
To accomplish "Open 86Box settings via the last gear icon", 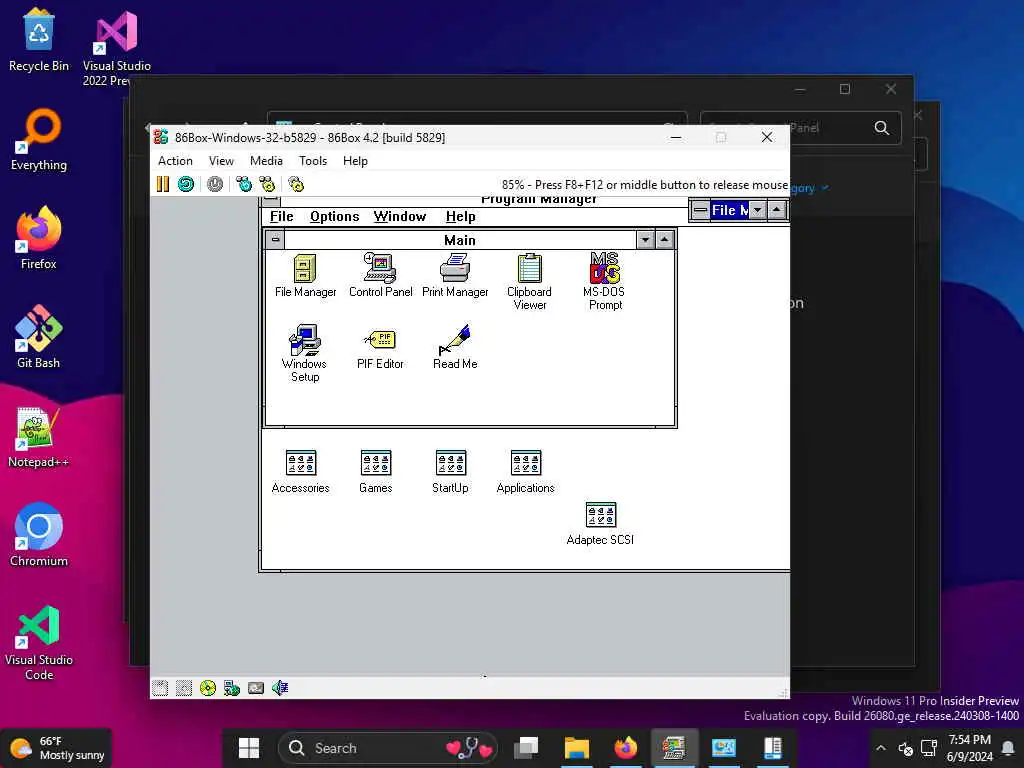I will [x=296, y=184].
